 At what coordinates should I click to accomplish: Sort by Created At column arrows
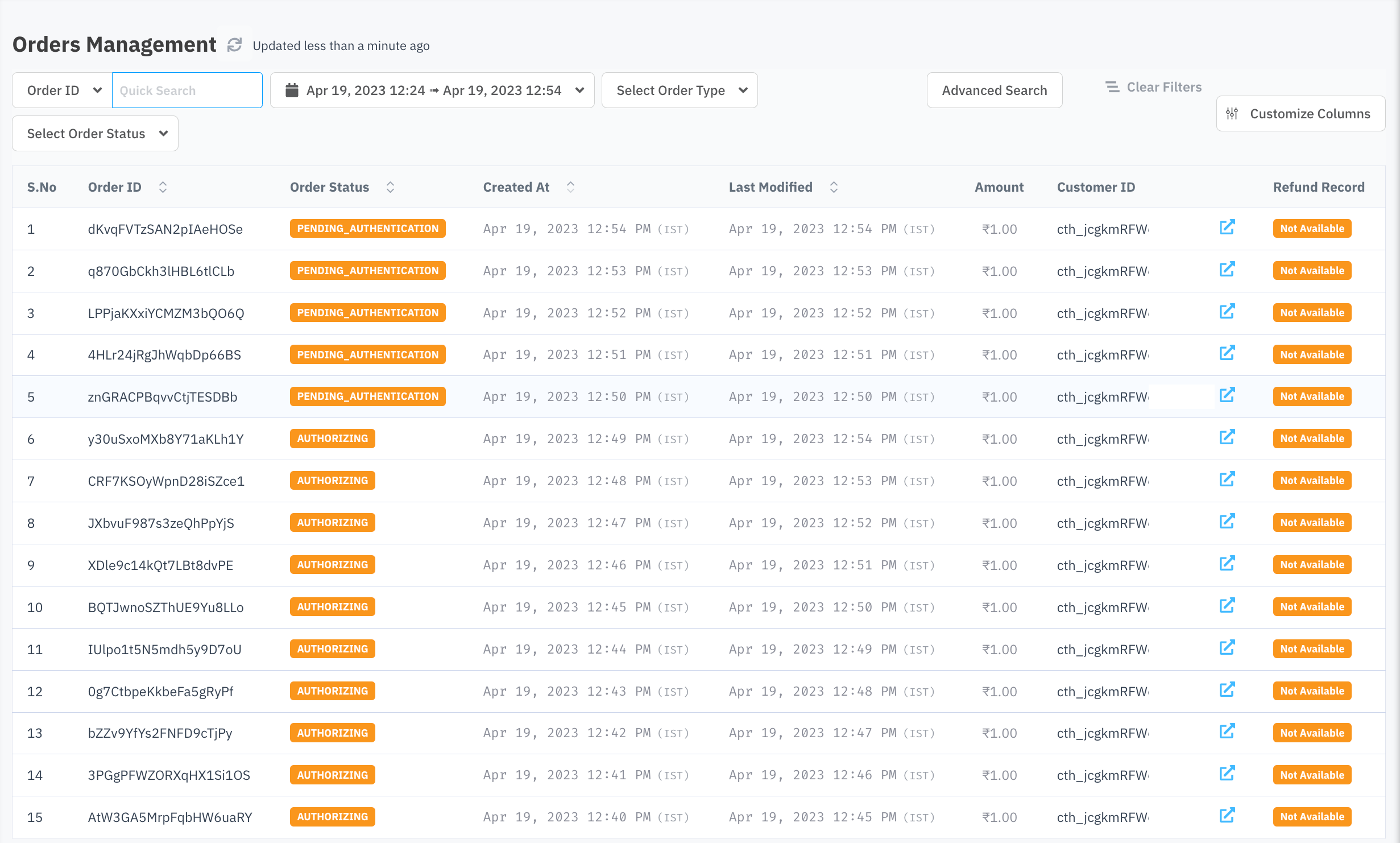pos(570,187)
